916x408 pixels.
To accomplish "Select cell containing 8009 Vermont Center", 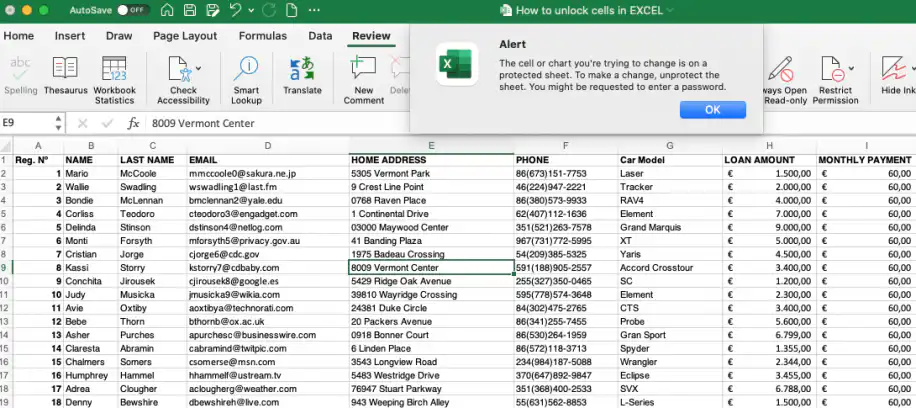I will coord(431,268).
